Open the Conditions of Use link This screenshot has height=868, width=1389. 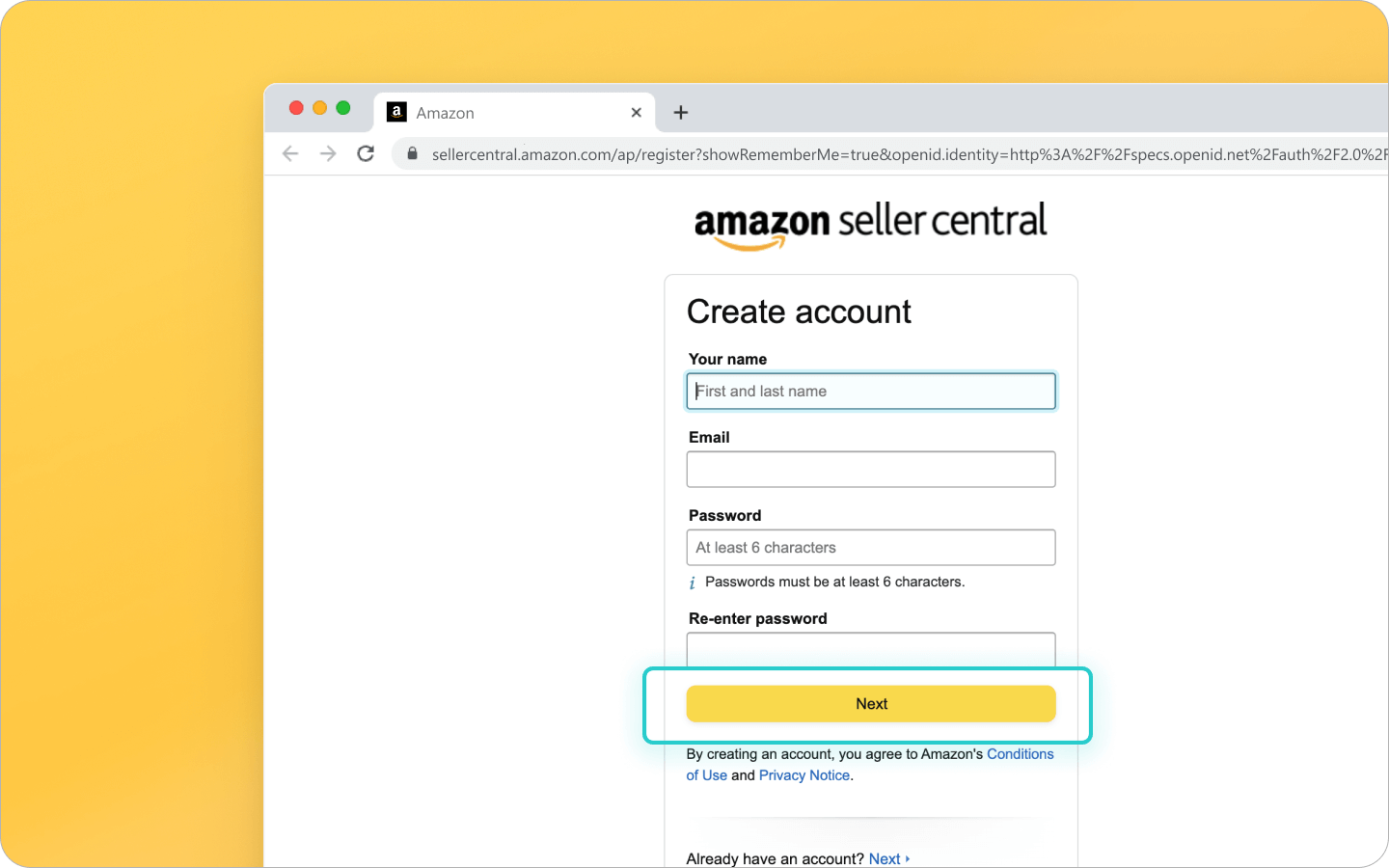click(1020, 753)
